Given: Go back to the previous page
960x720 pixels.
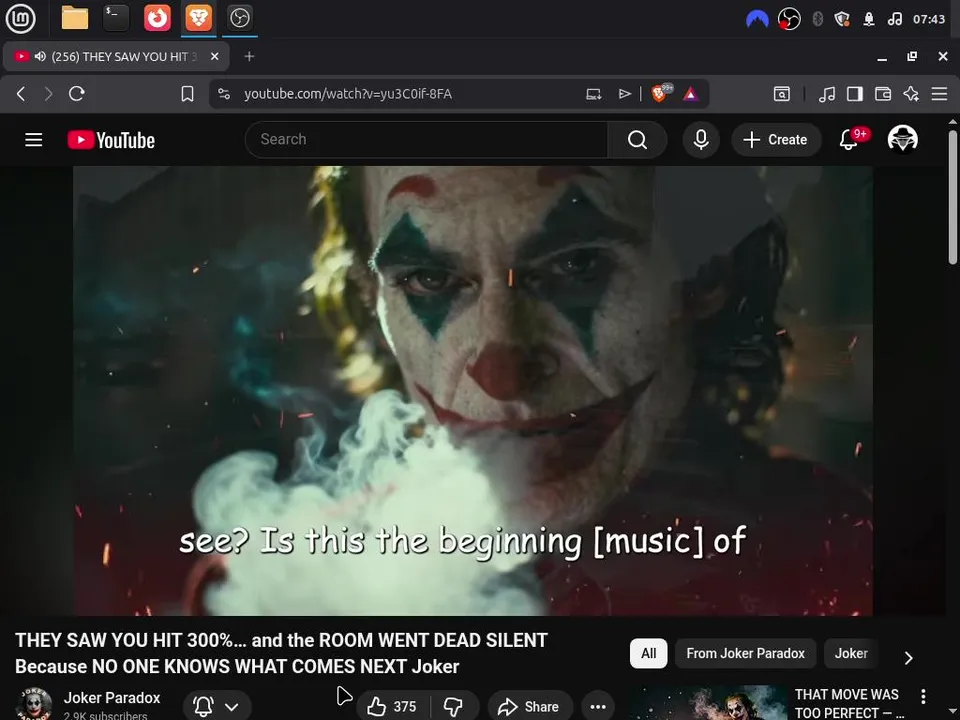Looking at the screenshot, I should point(21,94).
